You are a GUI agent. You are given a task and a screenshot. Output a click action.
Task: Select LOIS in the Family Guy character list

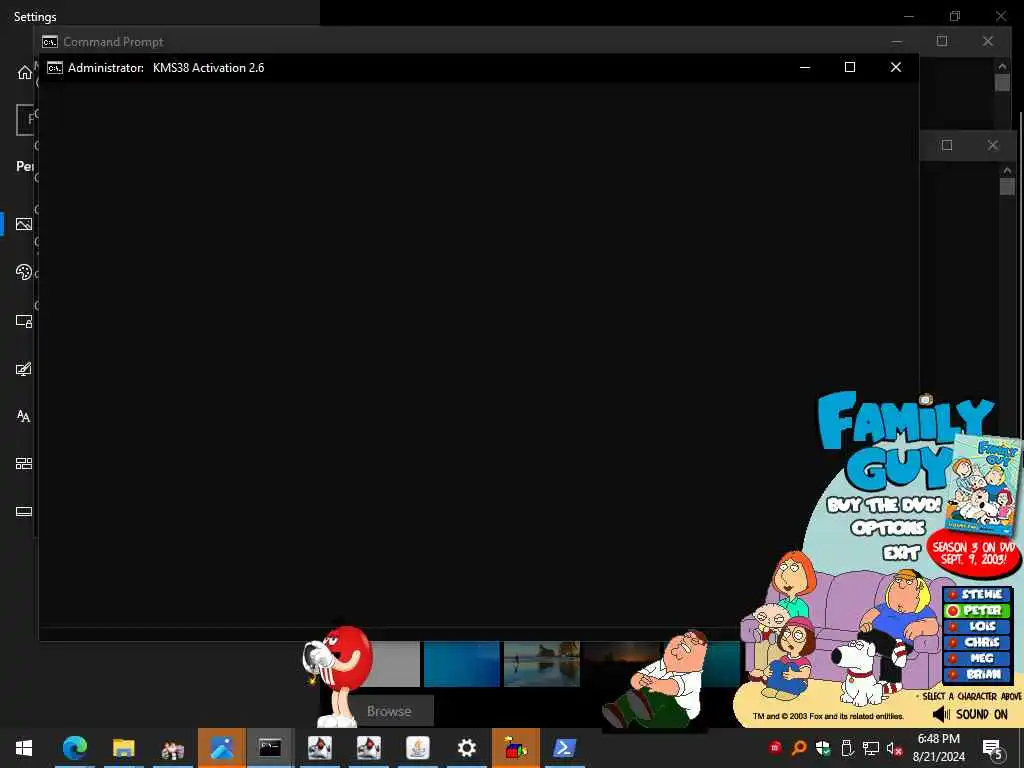(x=977, y=626)
